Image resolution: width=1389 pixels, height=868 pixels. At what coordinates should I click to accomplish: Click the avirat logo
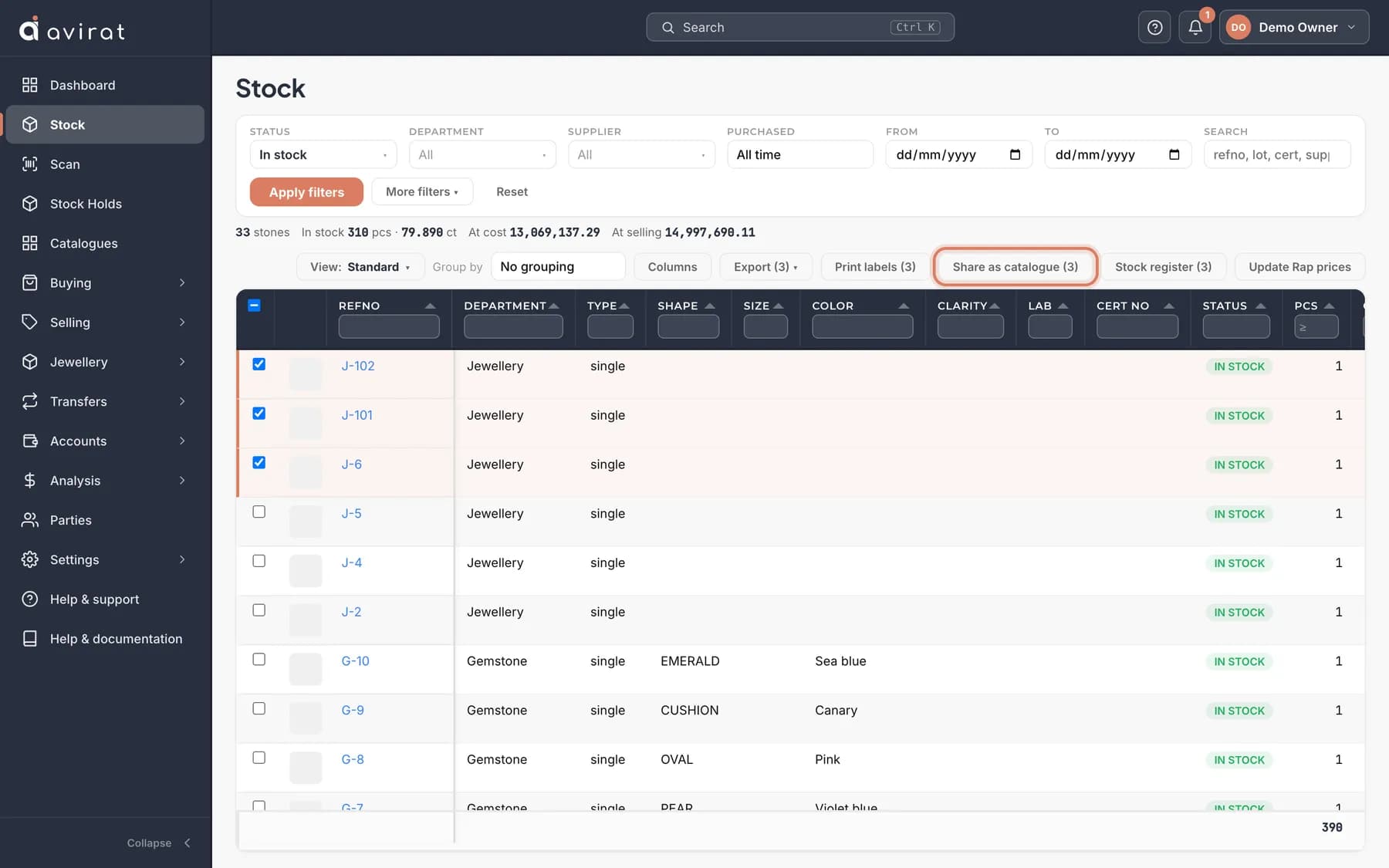(x=72, y=29)
